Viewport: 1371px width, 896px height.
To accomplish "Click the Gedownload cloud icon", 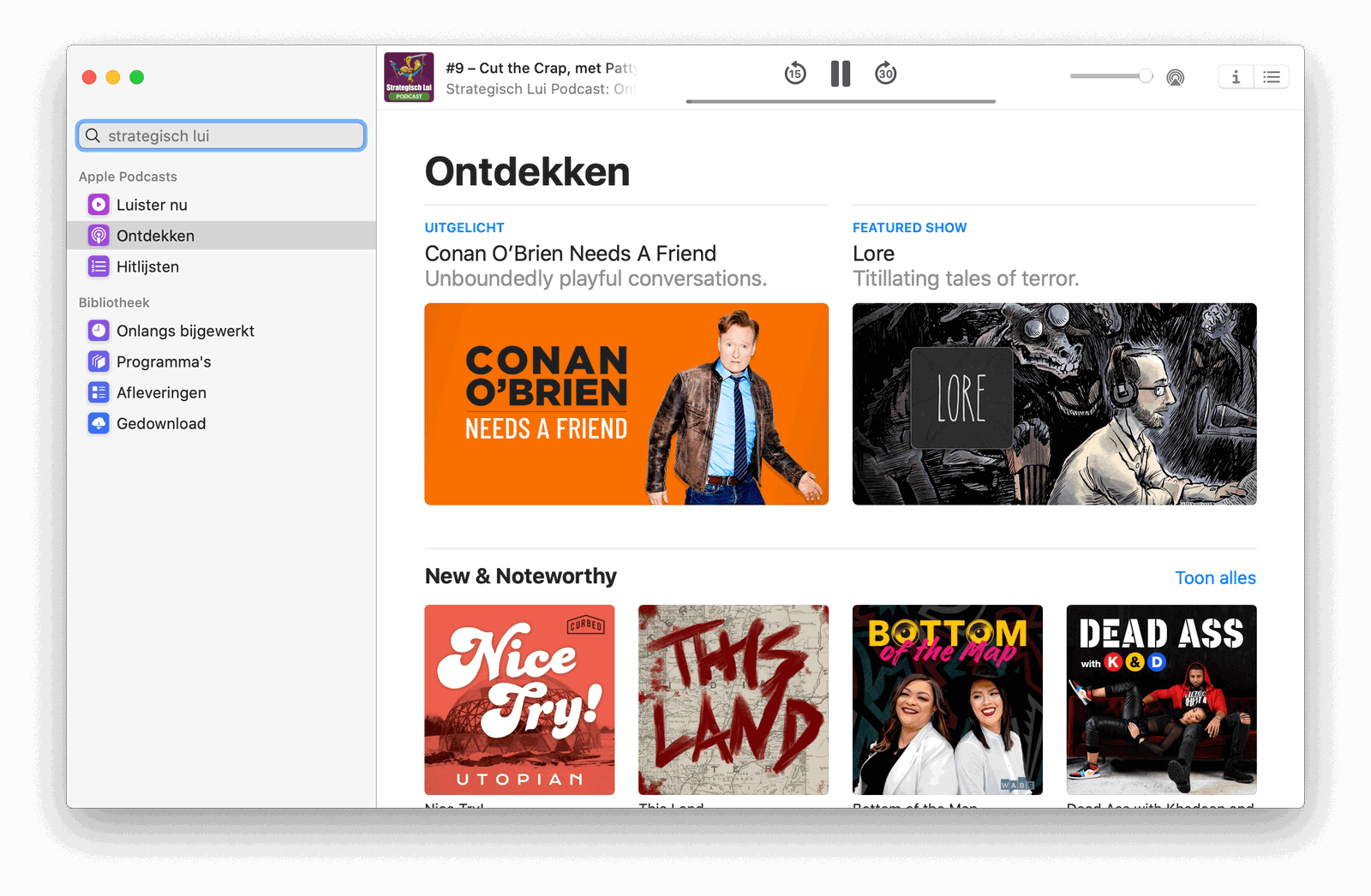I will (x=99, y=423).
